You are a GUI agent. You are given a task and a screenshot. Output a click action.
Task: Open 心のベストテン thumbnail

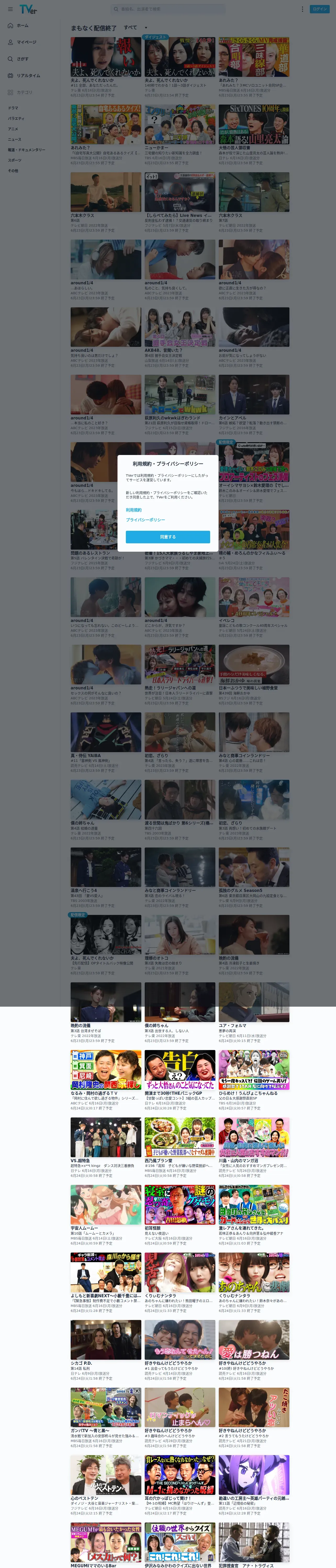pyautogui.click(x=105, y=1475)
